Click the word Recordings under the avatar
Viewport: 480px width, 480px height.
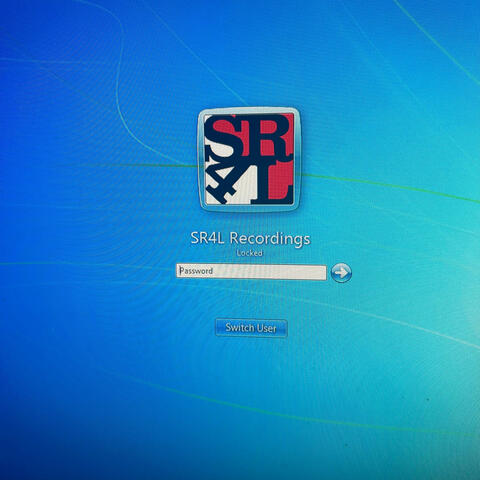point(270,239)
